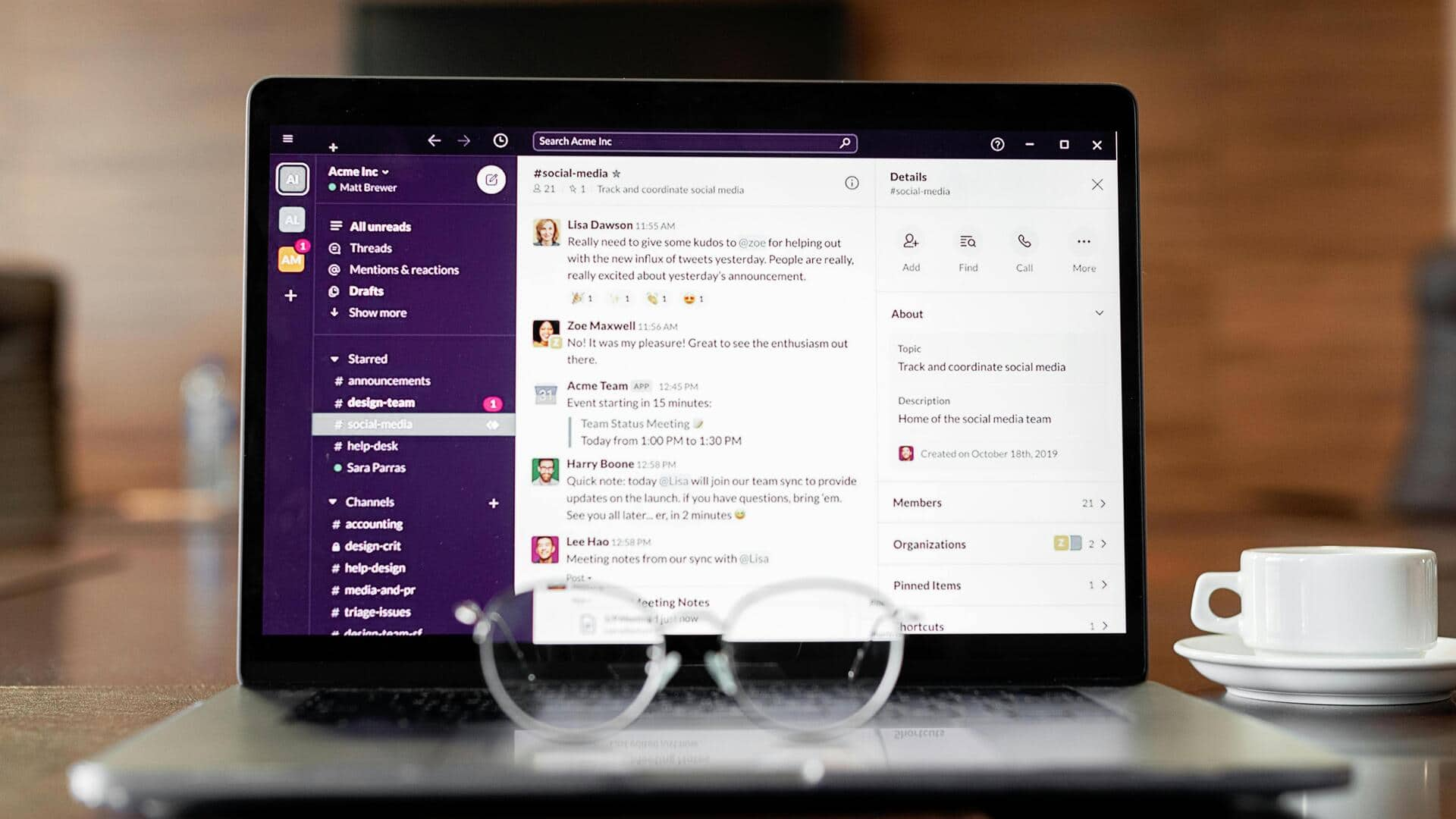Collapse the Starred channels section
The width and height of the screenshot is (1456, 819).
tap(335, 359)
